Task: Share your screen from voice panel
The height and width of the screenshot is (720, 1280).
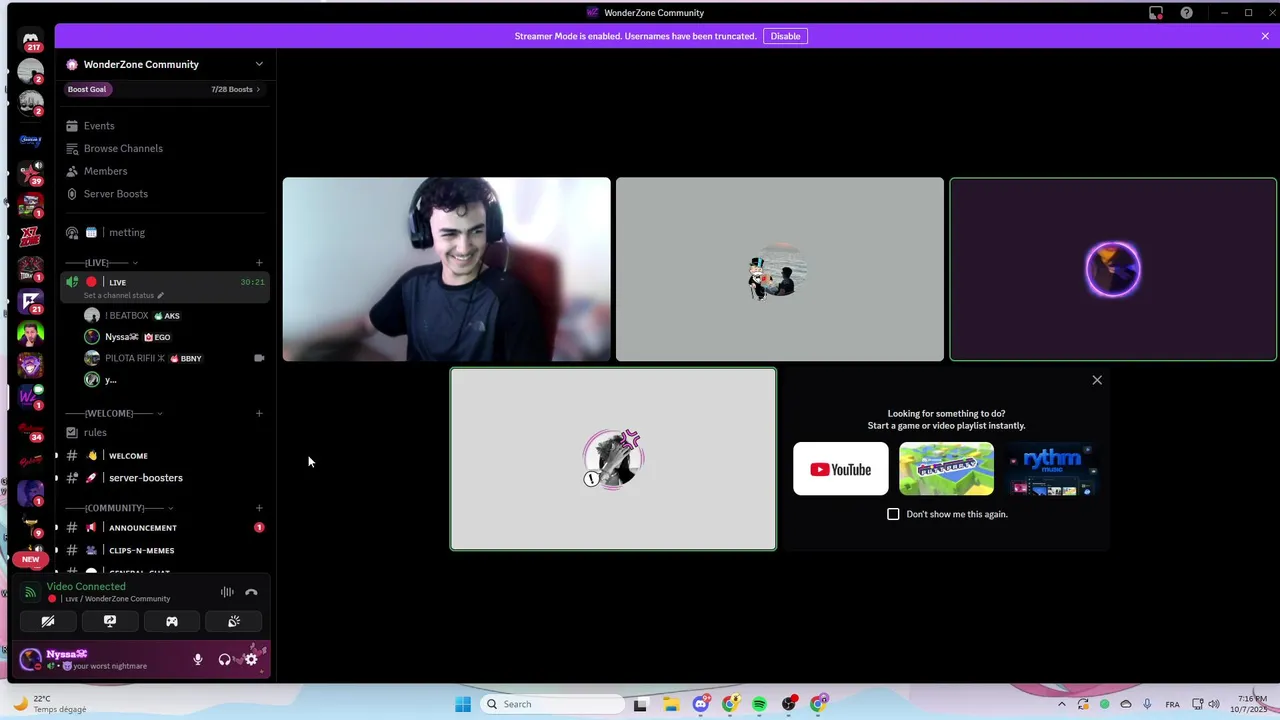Action: click(x=110, y=621)
